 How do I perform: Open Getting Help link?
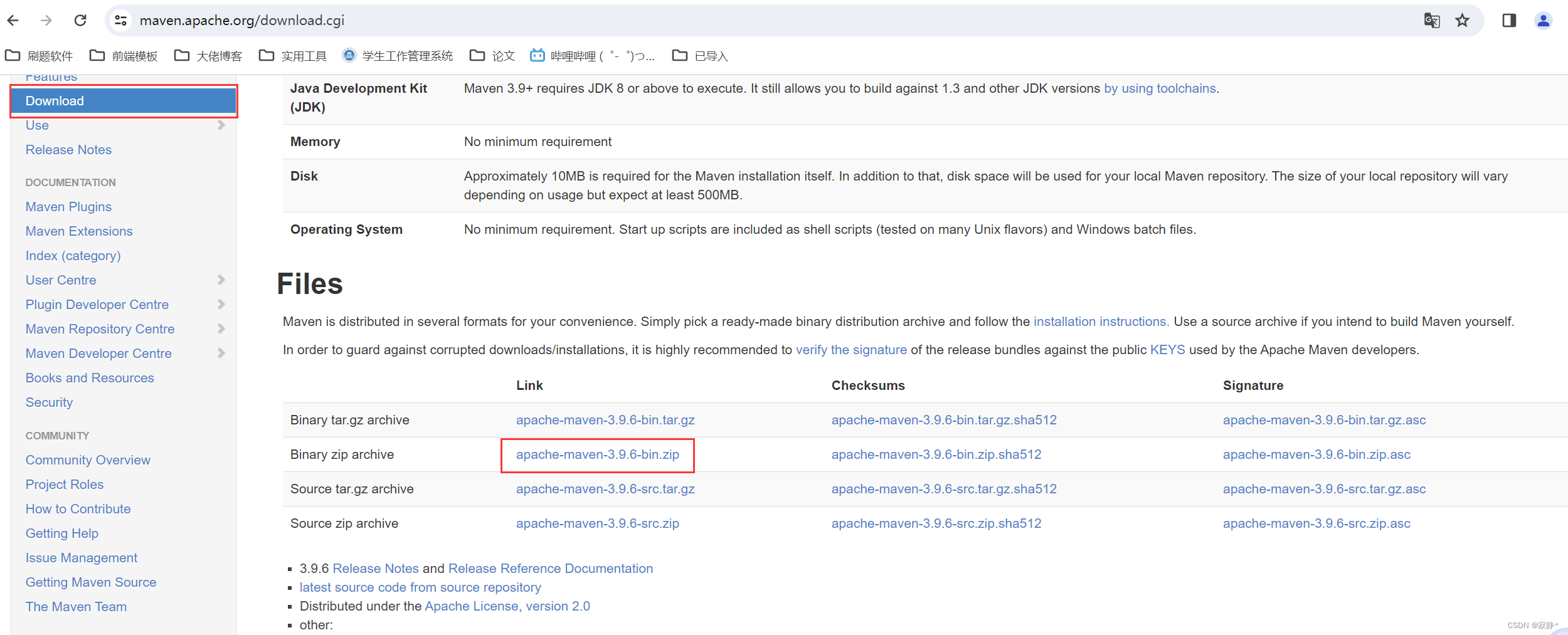point(62,533)
